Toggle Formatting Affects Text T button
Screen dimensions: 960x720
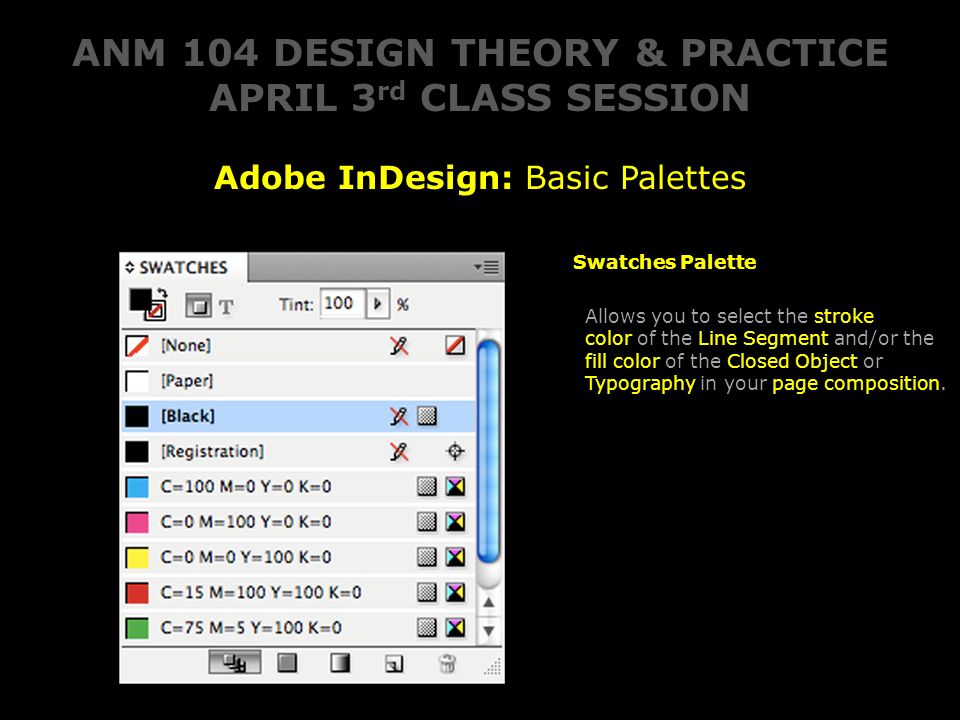pyautogui.click(x=226, y=307)
